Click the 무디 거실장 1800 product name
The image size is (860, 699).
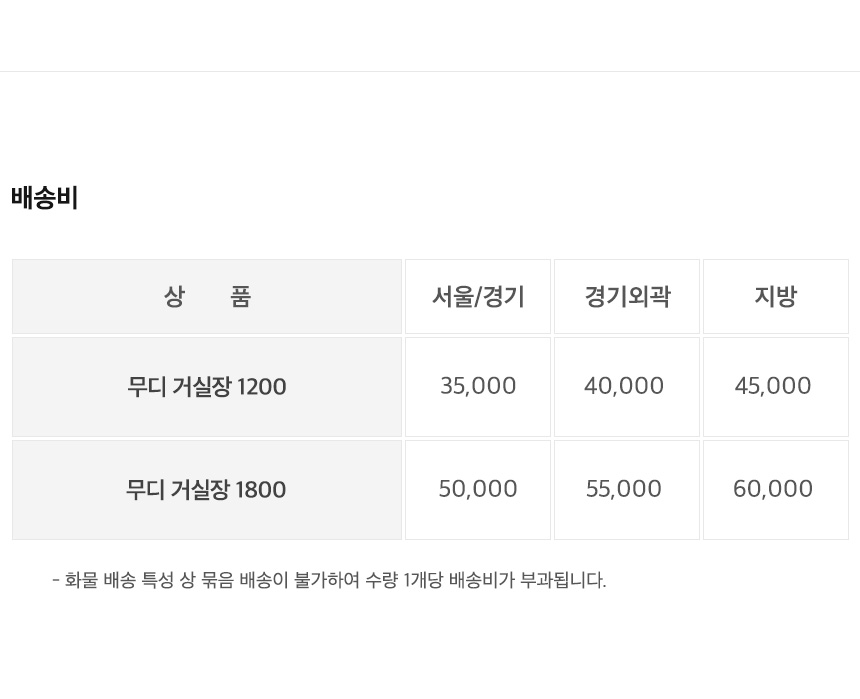[x=206, y=490]
